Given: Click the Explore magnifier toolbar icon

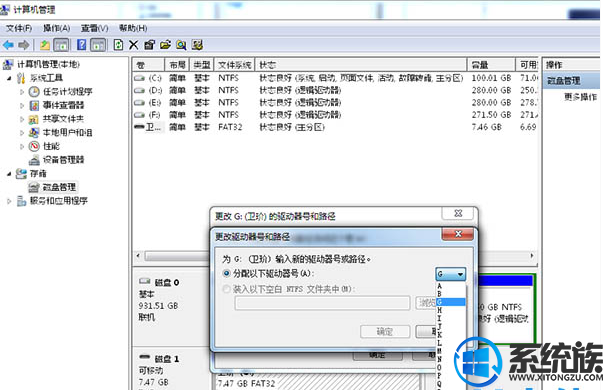Looking at the screenshot, I should [181, 45].
